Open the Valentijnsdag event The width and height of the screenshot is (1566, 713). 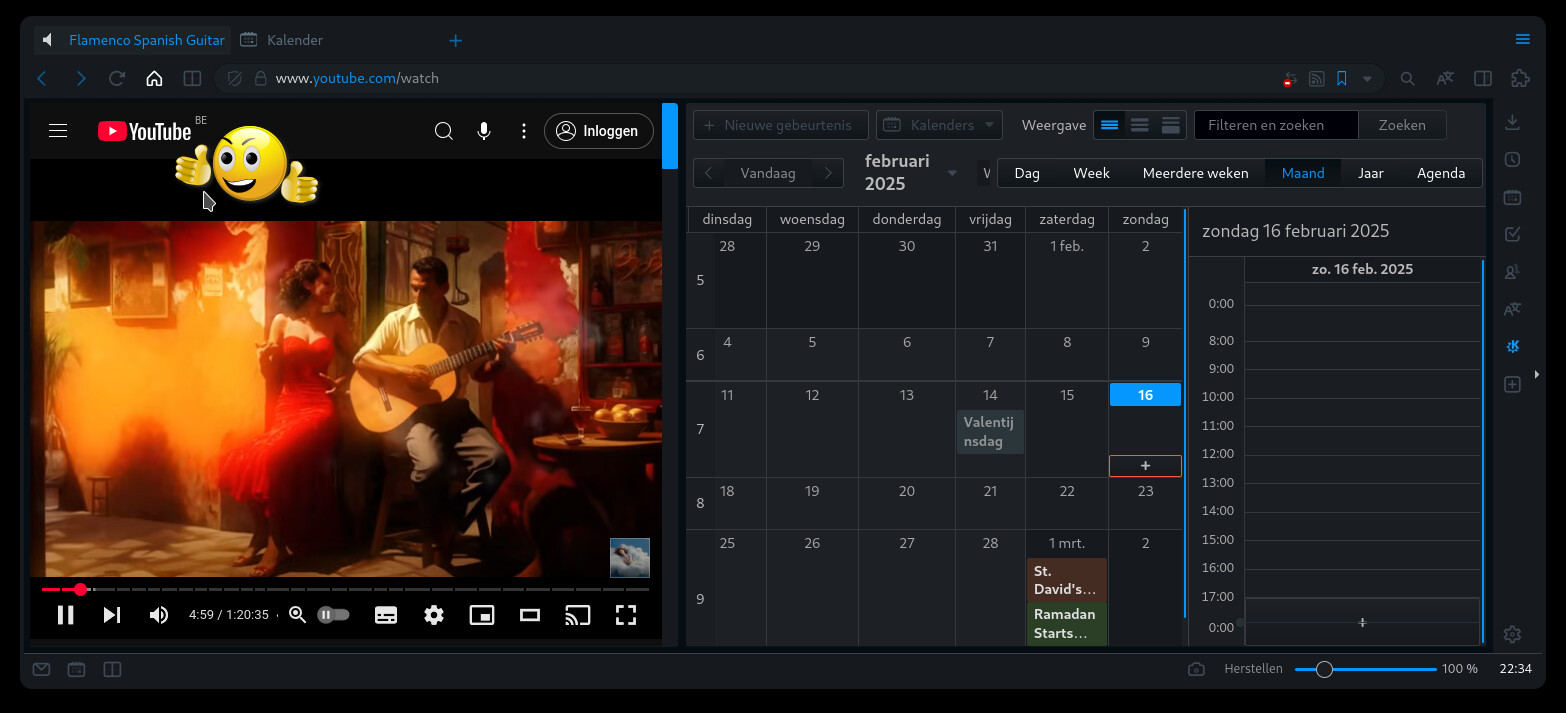pos(990,432)
